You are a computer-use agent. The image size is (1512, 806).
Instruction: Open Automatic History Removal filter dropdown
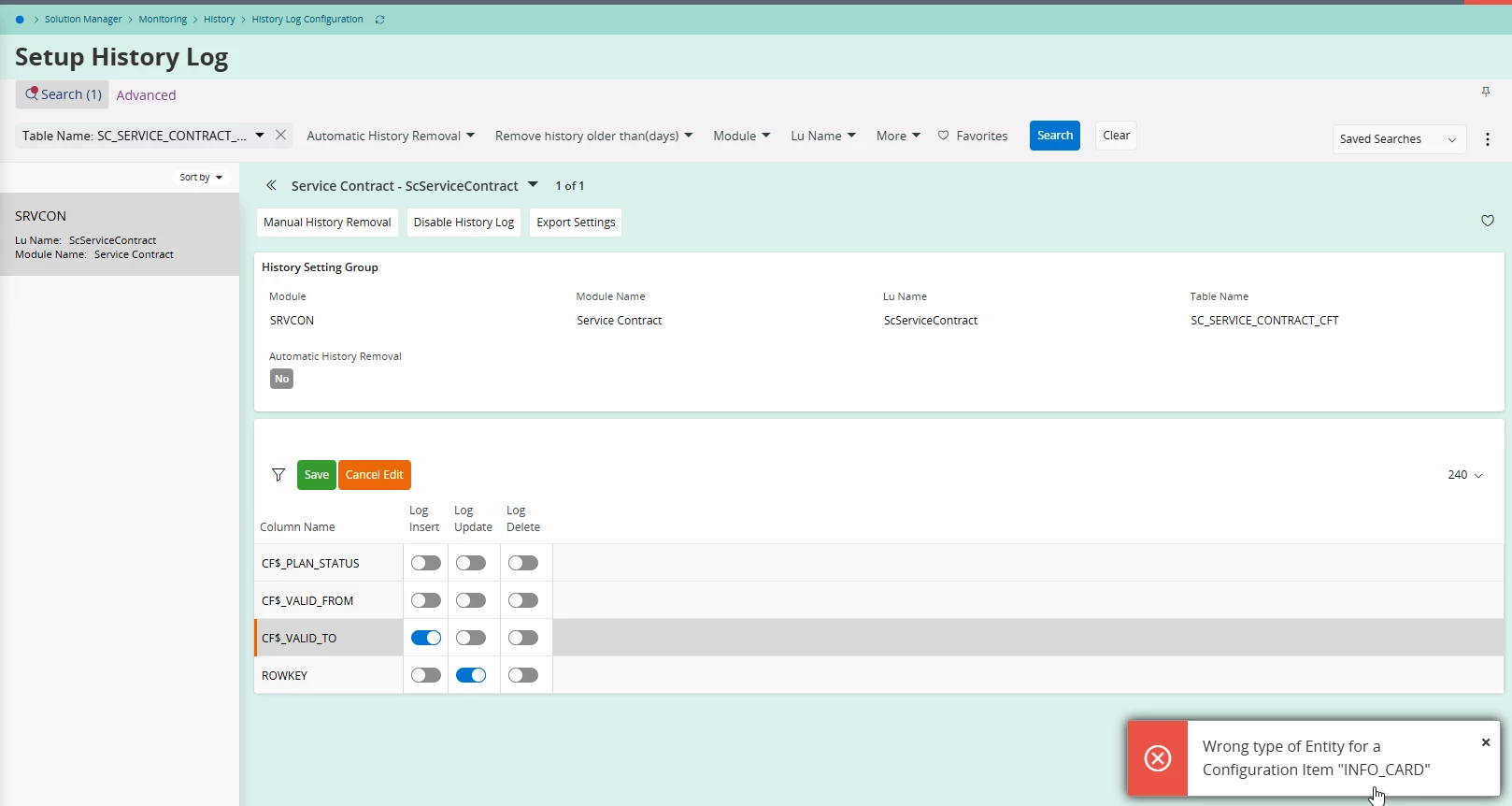[391, 136]
